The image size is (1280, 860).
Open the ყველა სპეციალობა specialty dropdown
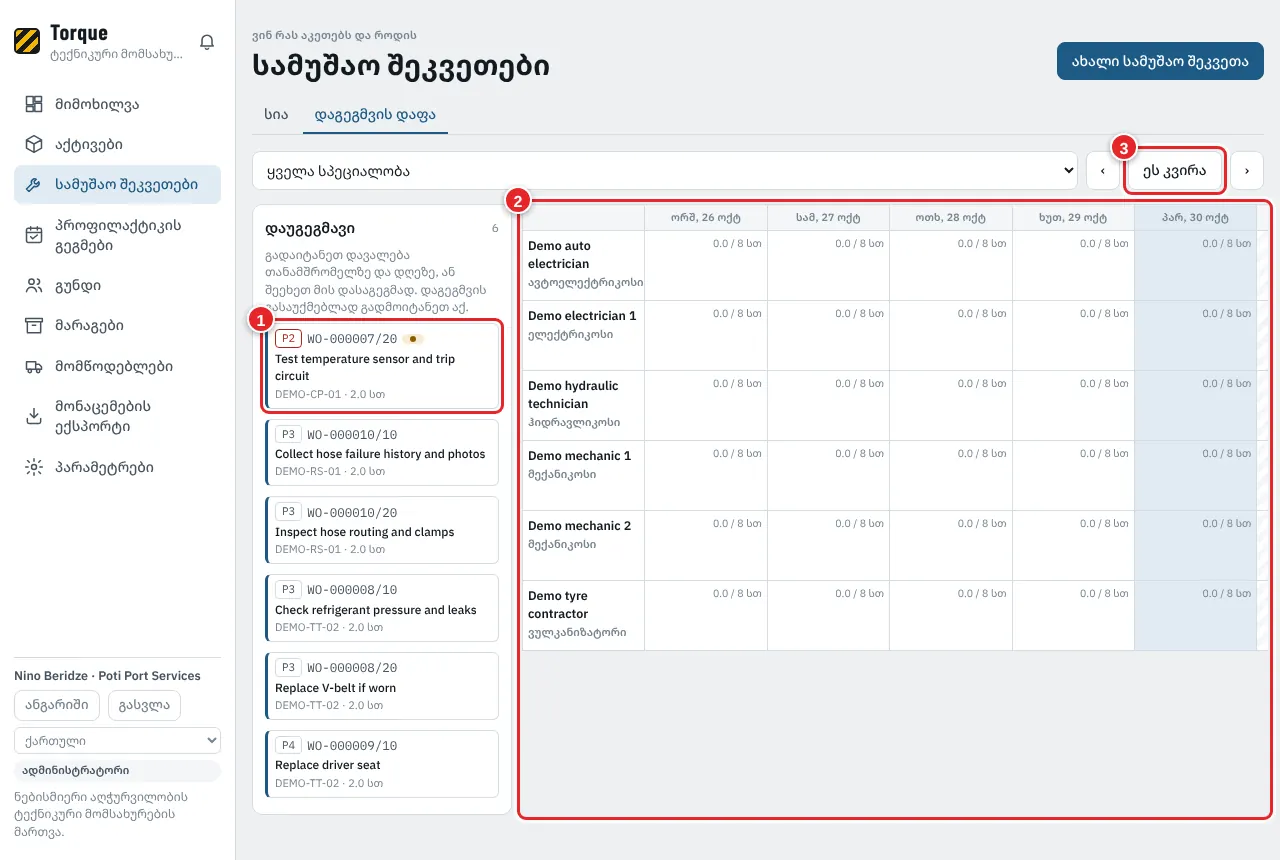(x=665, y=171)
